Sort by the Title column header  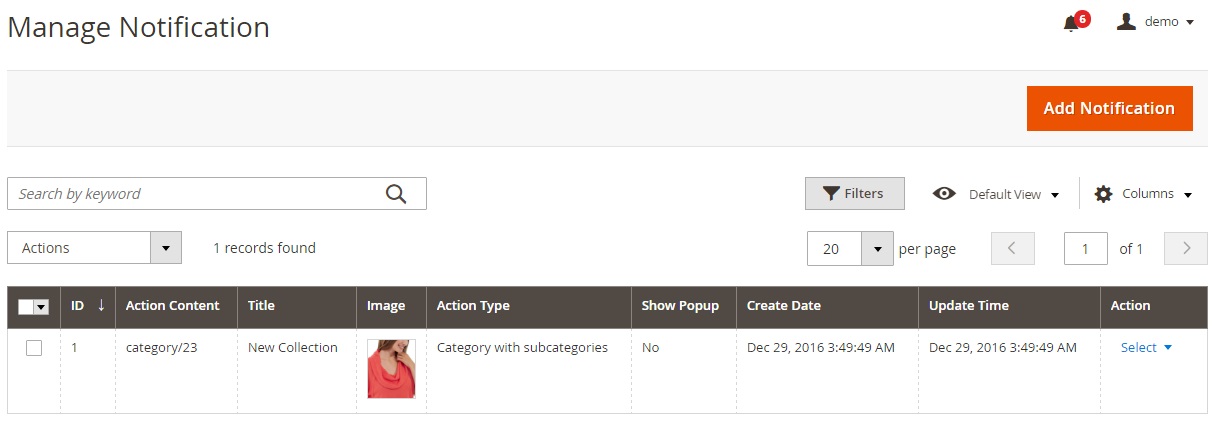(x=261, y=306)
